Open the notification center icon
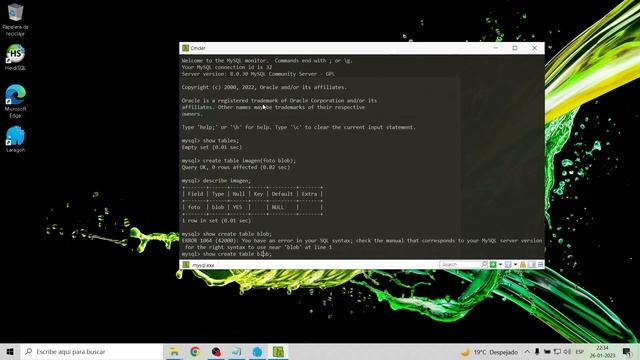Screen dimensions: 640x360 627,352
